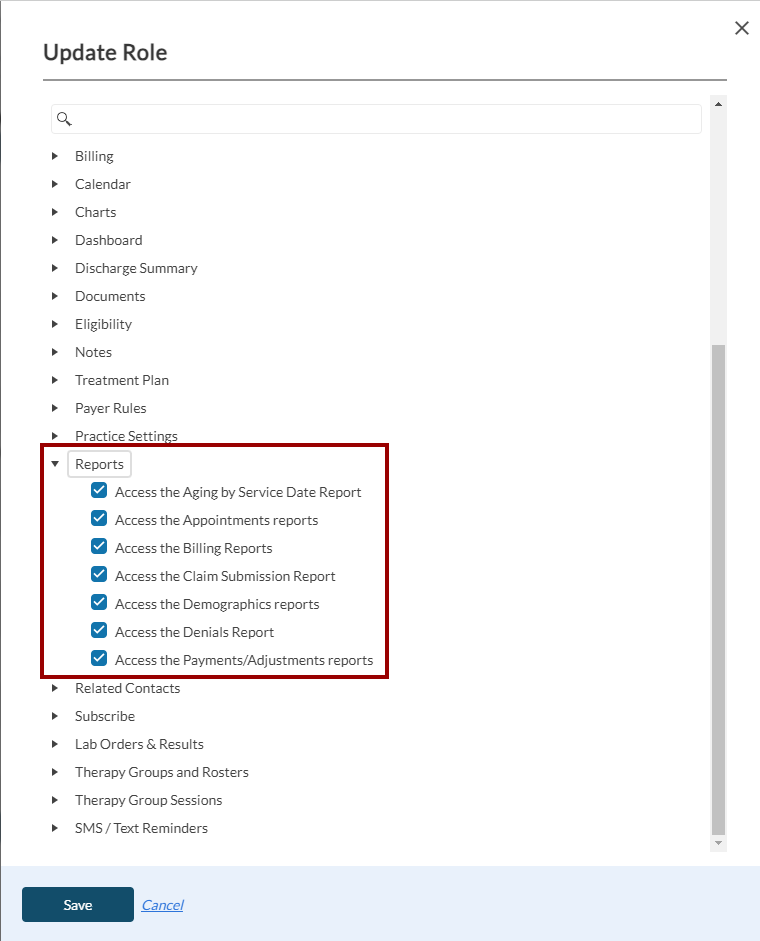The image size is (760, 941).
Task: Expand the Treatment Plan arrow
Action: pyautogui.click(x=55, y=380)
